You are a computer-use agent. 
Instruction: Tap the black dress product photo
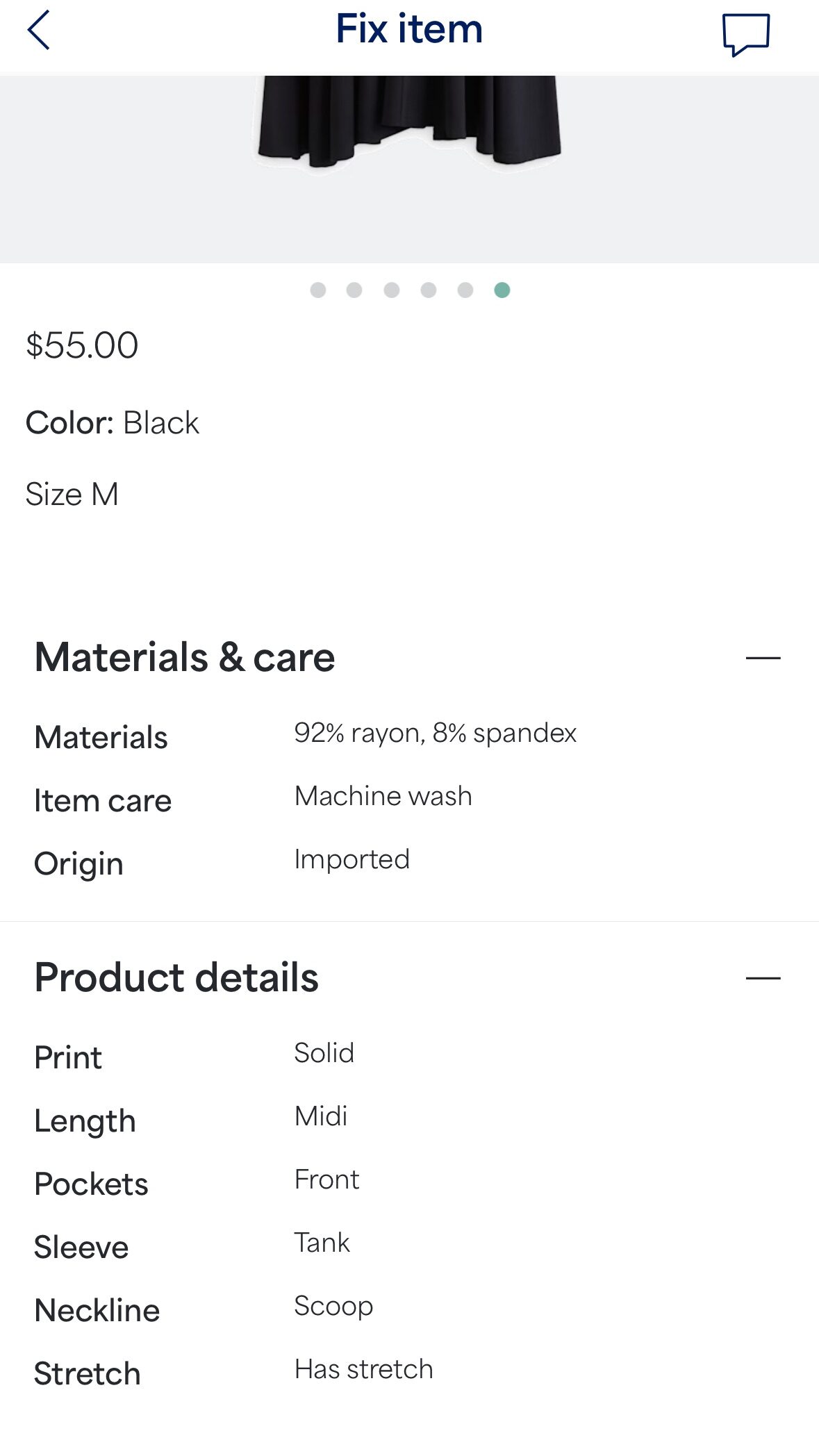(x=409, y=122)
